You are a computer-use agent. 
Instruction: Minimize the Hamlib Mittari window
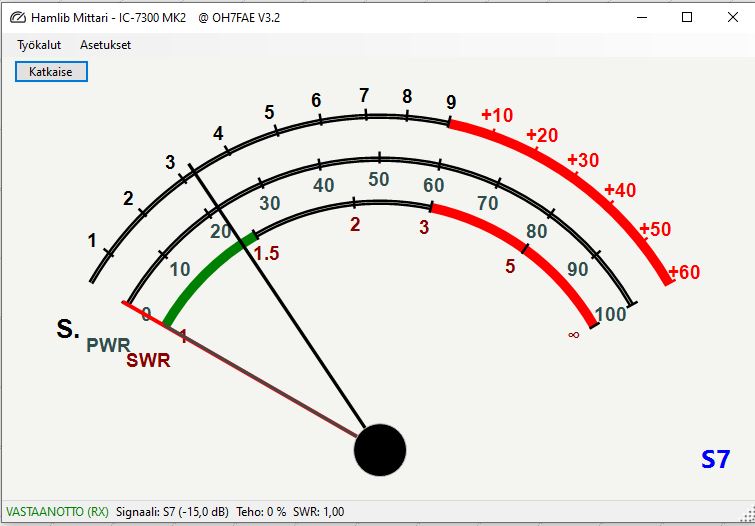click(642, 18)
